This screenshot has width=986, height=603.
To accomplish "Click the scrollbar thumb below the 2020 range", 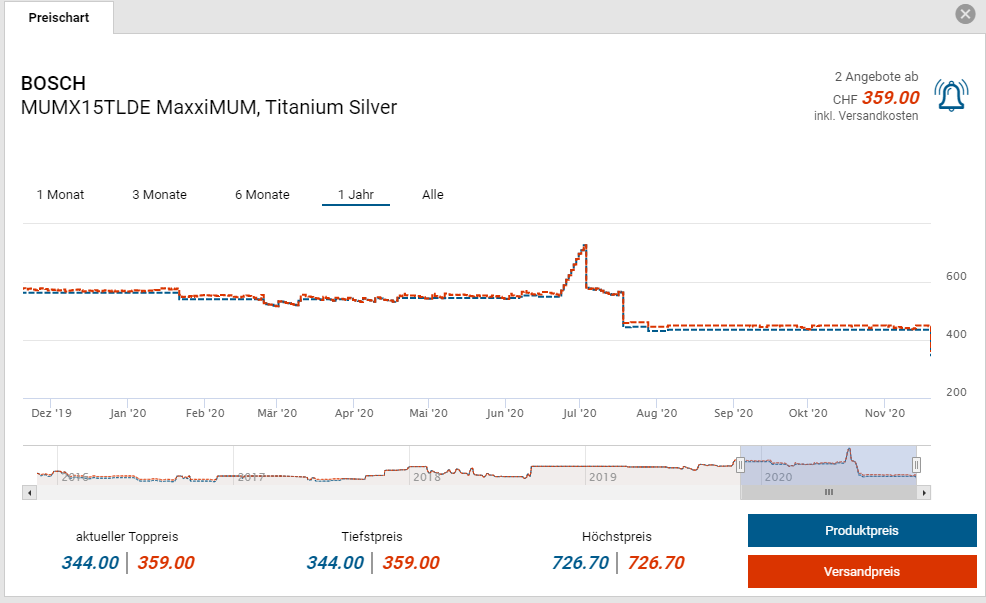I will click(828, 493).
